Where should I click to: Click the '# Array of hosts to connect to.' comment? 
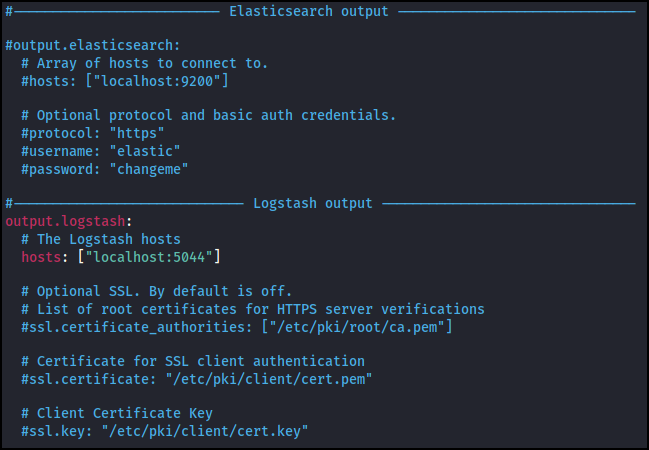[145, 63]
